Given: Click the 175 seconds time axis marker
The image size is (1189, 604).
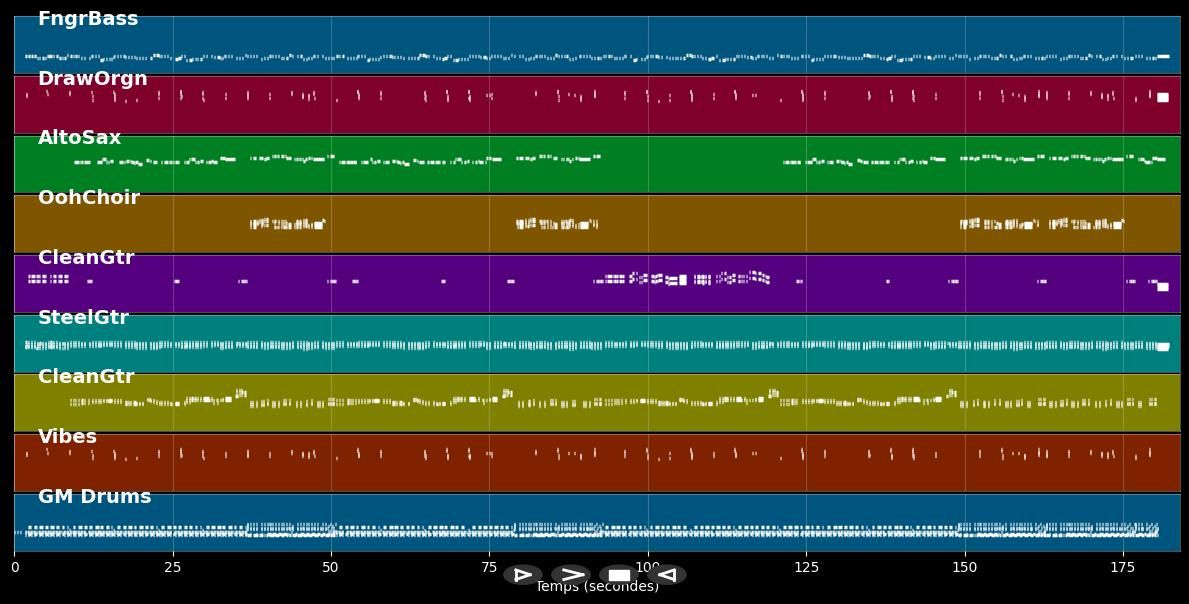Looking at the screenshot, I should (x=1123, y=567).
